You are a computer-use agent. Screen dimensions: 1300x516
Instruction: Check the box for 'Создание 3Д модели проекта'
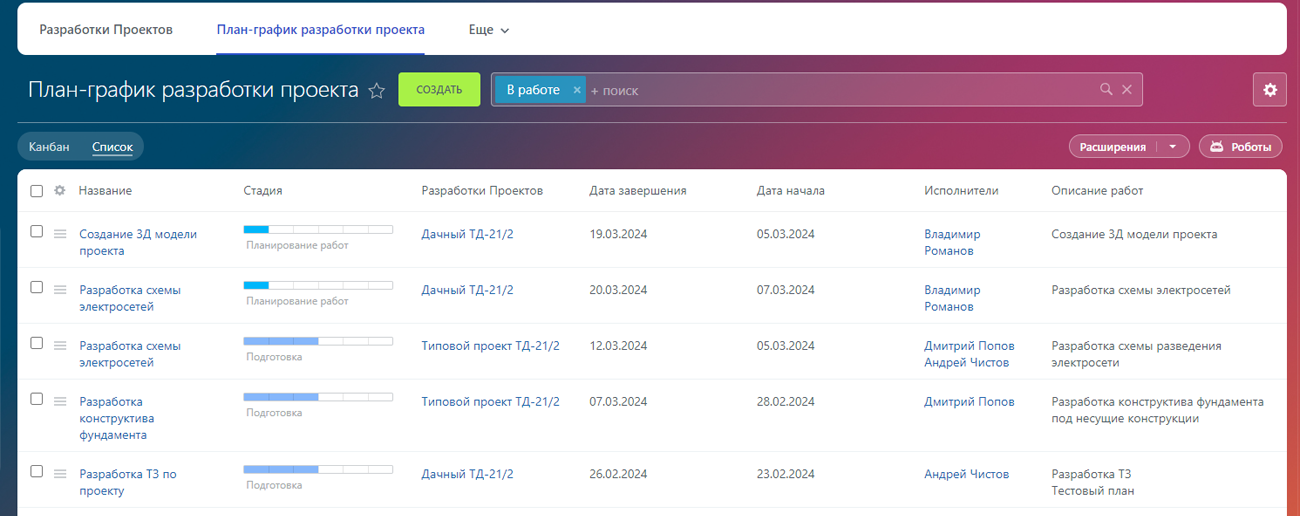(x=37, y=232)
